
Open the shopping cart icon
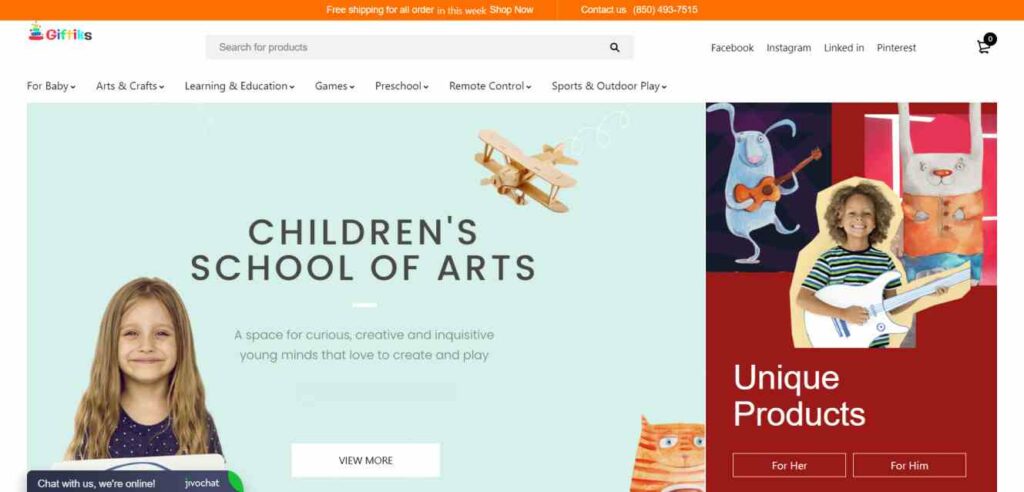(x=984, y=46)
